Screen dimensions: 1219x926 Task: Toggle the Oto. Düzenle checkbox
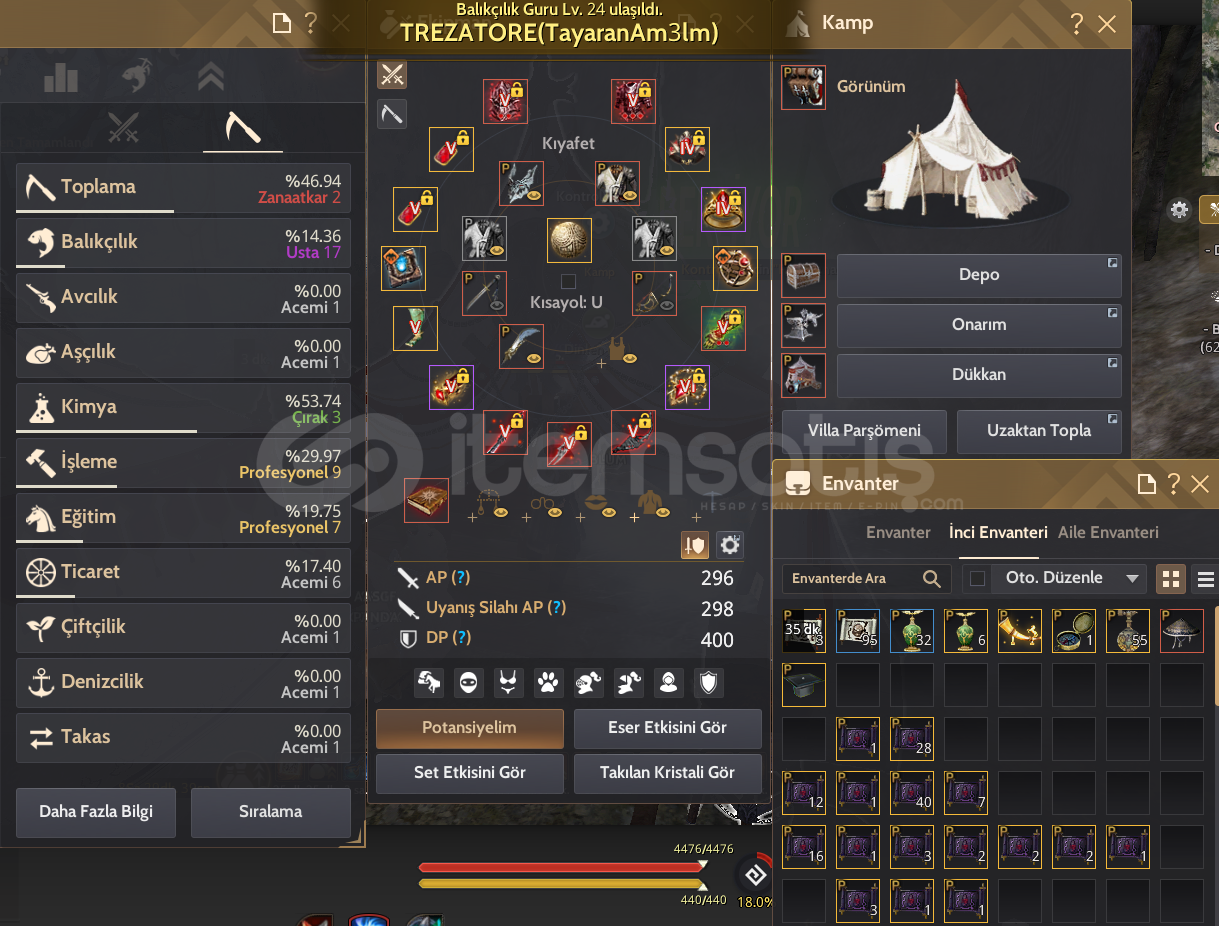(978, 578)
